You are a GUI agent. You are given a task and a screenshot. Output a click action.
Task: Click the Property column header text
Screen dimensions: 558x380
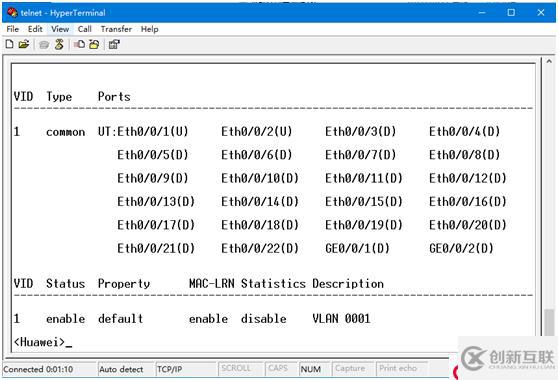[x=123, y=284]
